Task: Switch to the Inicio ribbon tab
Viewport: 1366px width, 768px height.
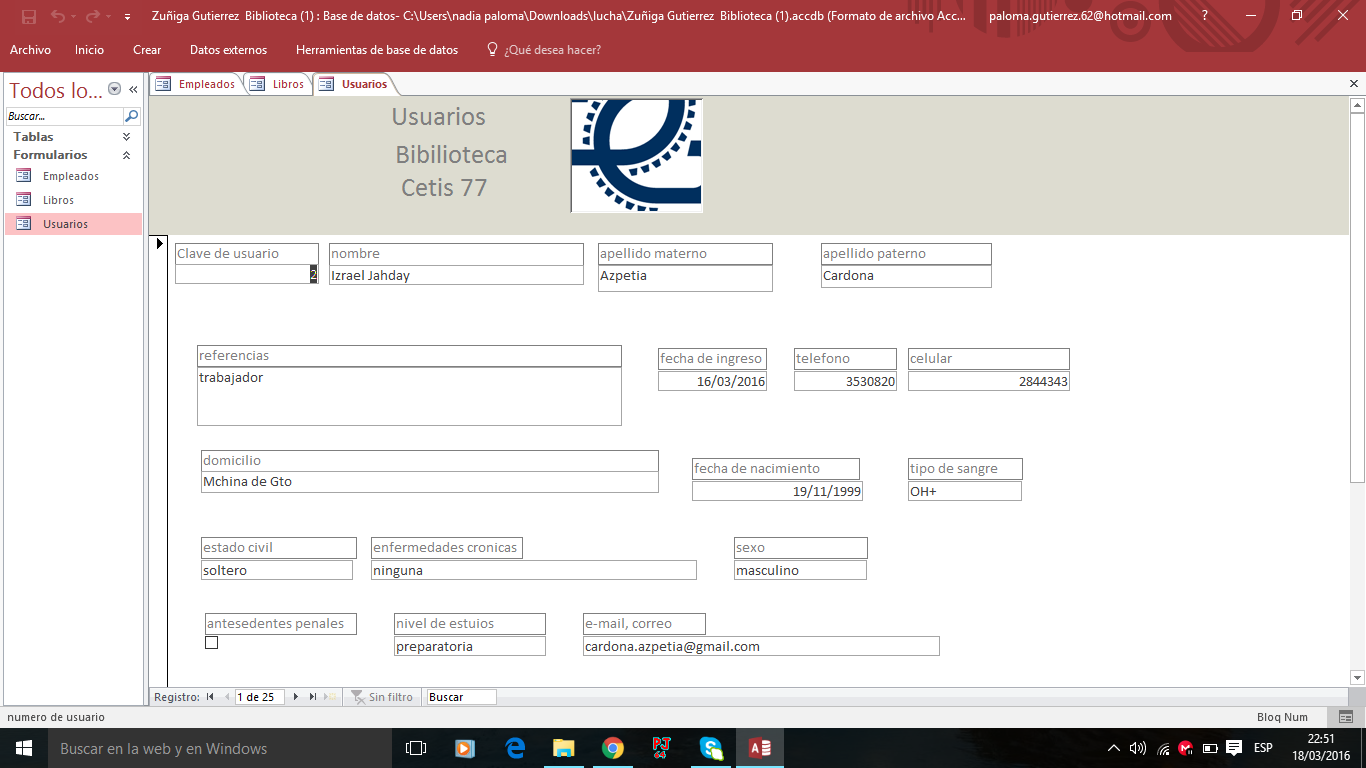Action: (x=89, y=50)
